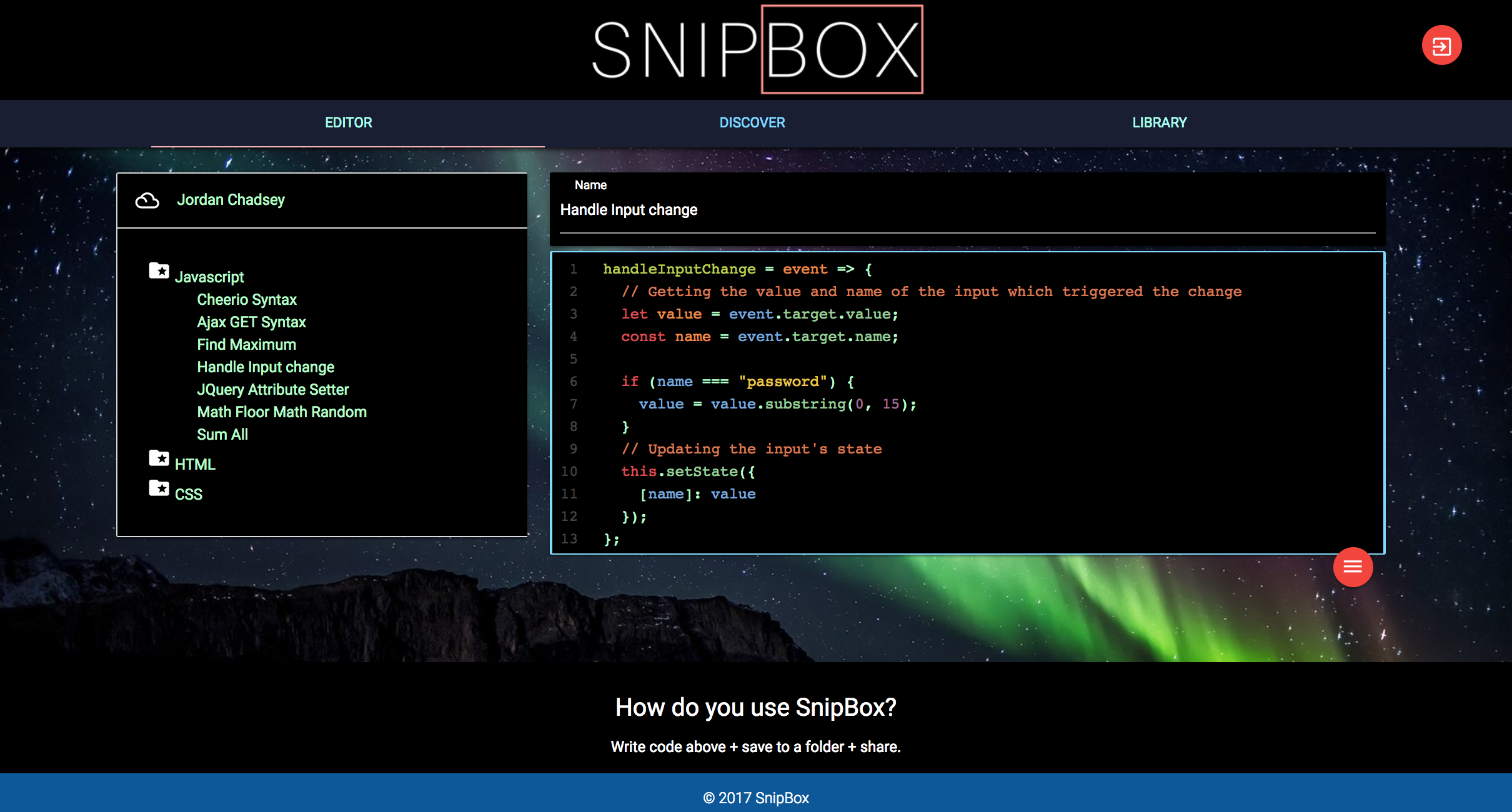Open the Ajax GET Syntax snippet
This screenshot has height=812, width=1512.
251,322
